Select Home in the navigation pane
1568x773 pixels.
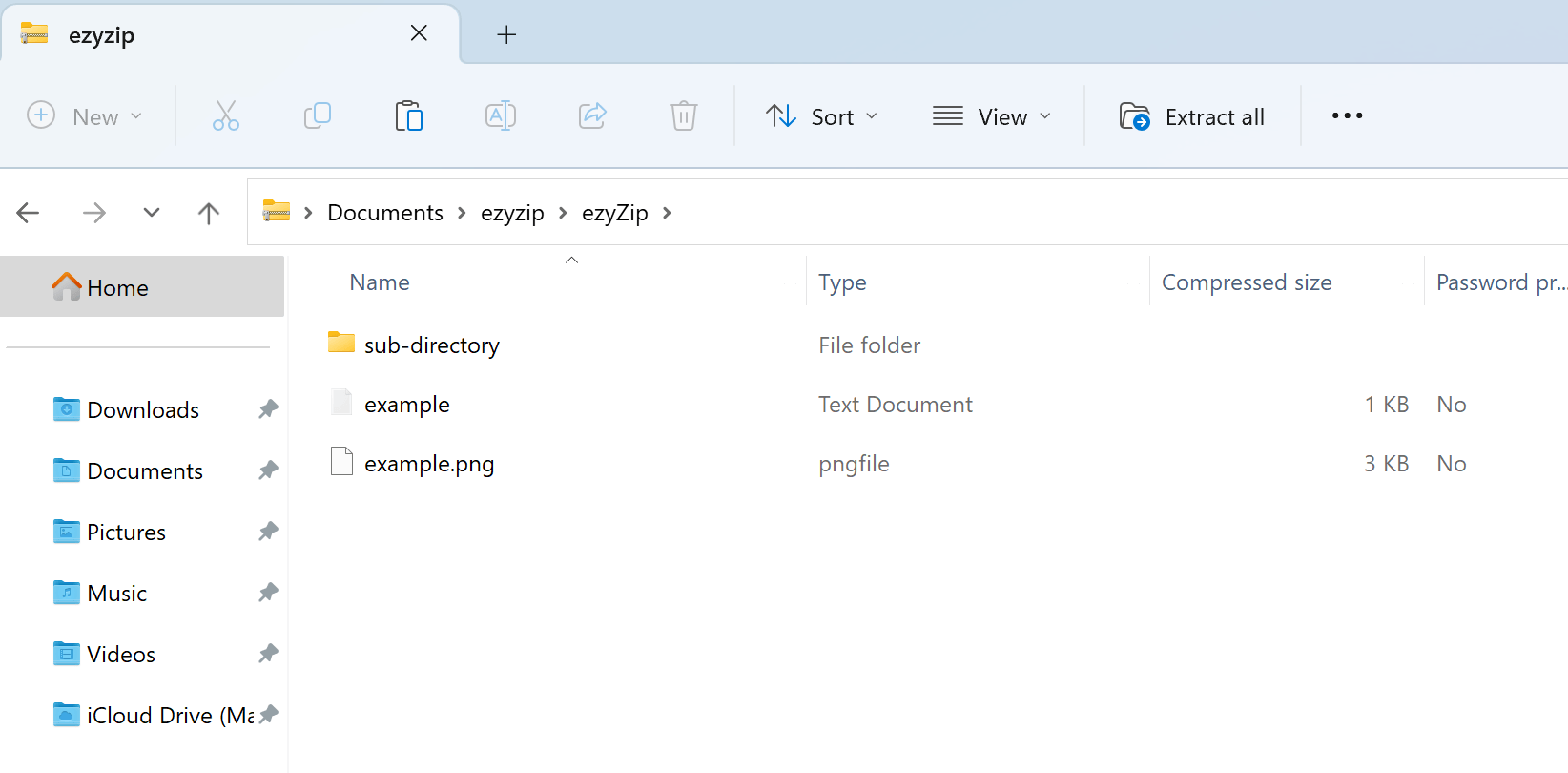[x=142, y=287]
